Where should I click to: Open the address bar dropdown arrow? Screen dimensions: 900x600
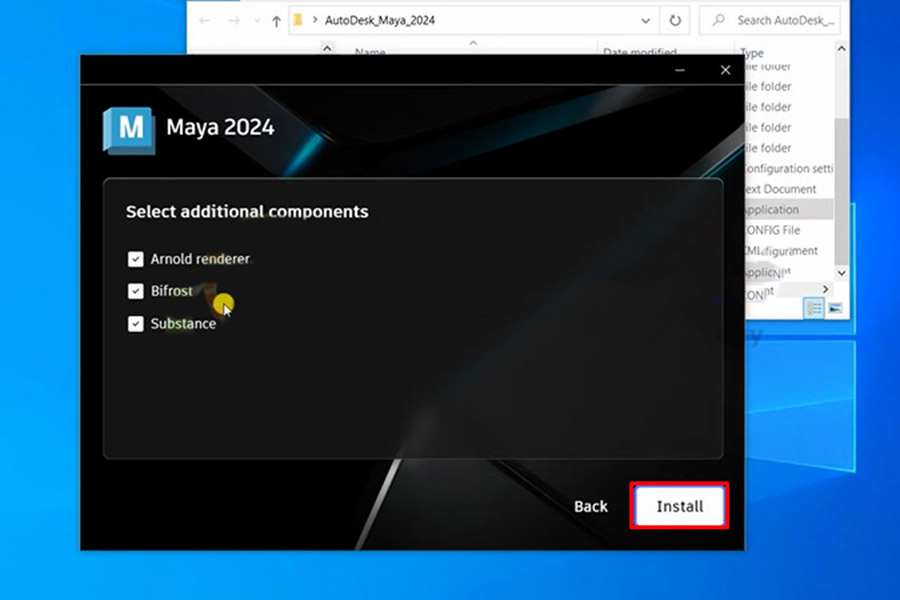[644, 19]
